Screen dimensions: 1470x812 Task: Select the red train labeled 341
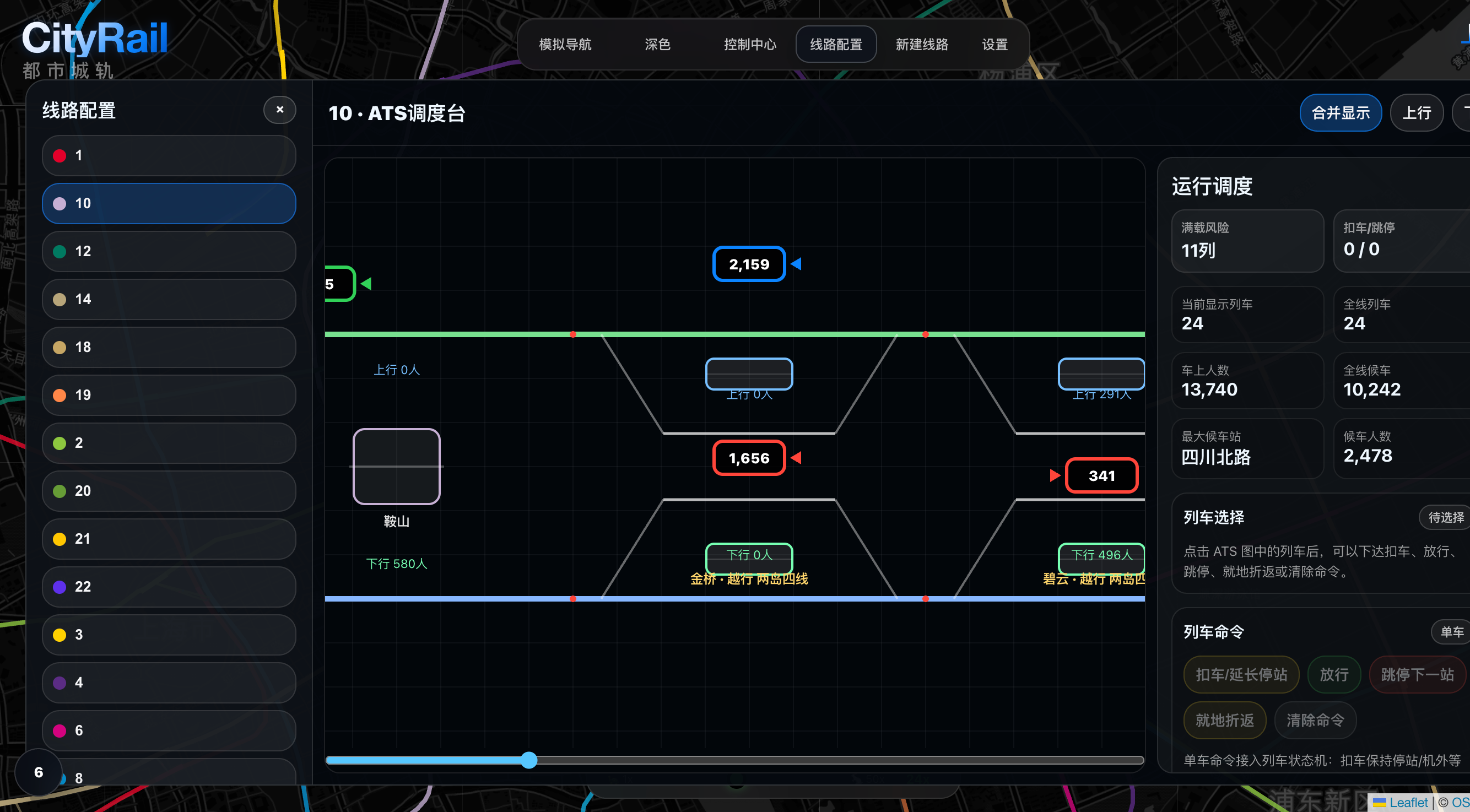(1101, 475)
